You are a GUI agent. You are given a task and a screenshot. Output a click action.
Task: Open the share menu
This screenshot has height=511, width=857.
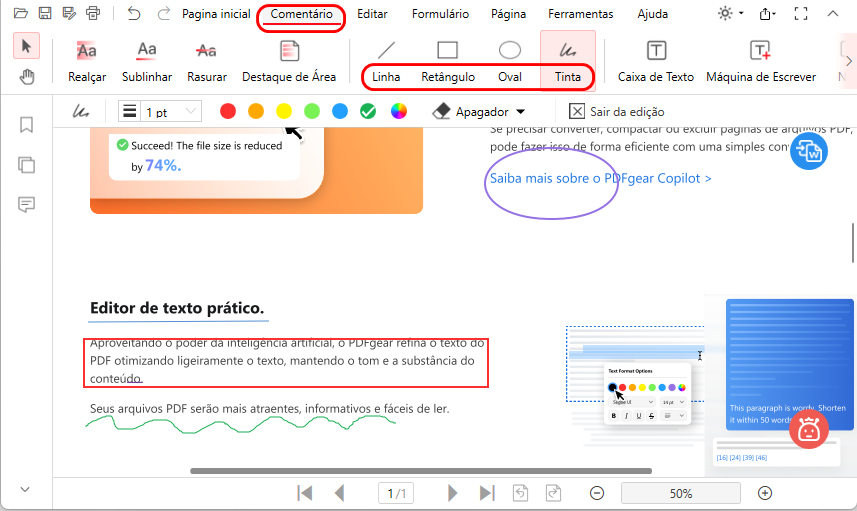tap(767, 14)
